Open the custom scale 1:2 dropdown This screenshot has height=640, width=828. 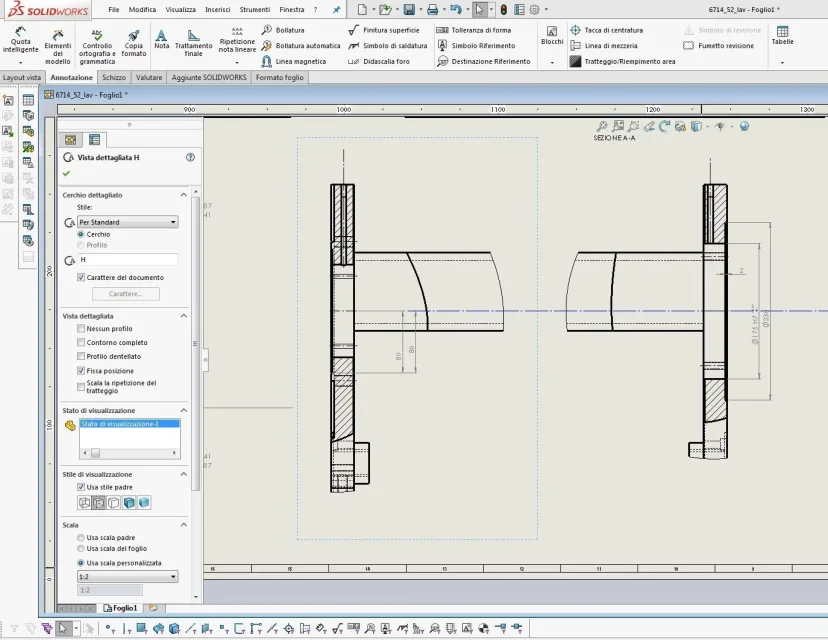(128, 577)
